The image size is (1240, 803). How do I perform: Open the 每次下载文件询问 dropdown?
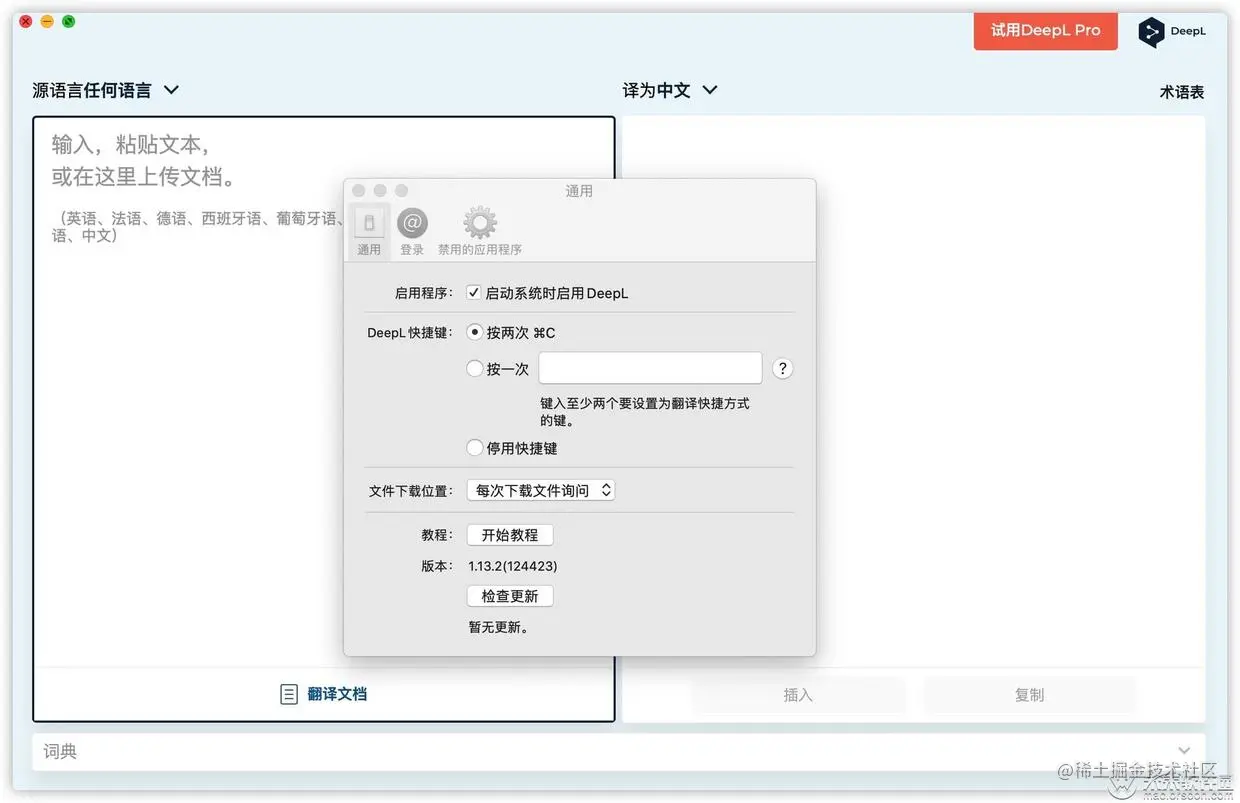pos(541,490)
